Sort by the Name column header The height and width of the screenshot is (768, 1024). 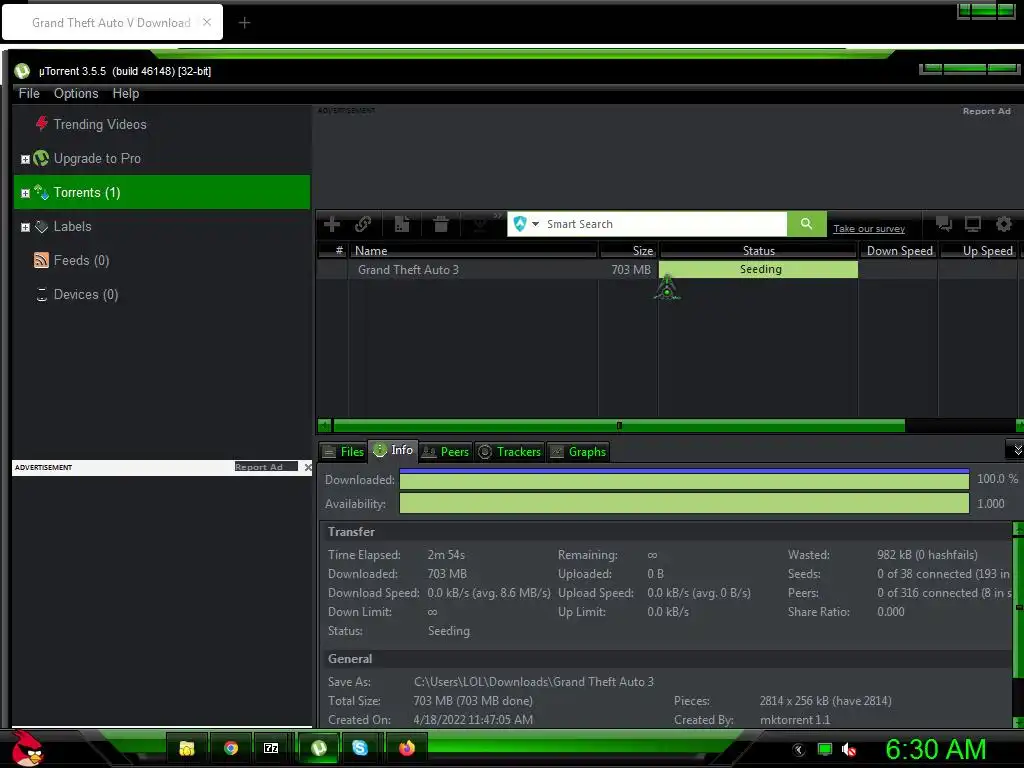coord(473,251)
